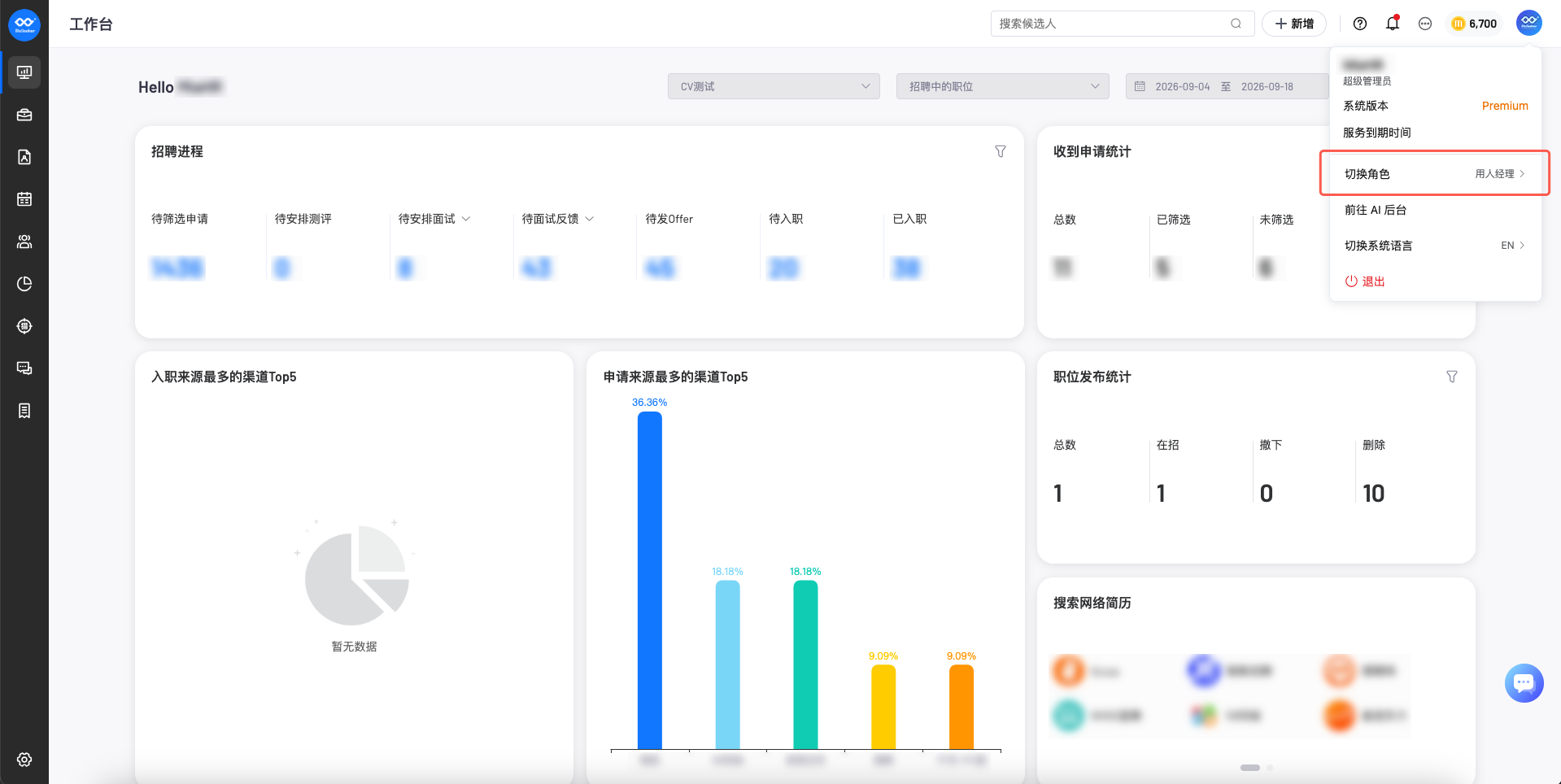Expand the 招聘中的职位 dropdown

click(1002, 86)
